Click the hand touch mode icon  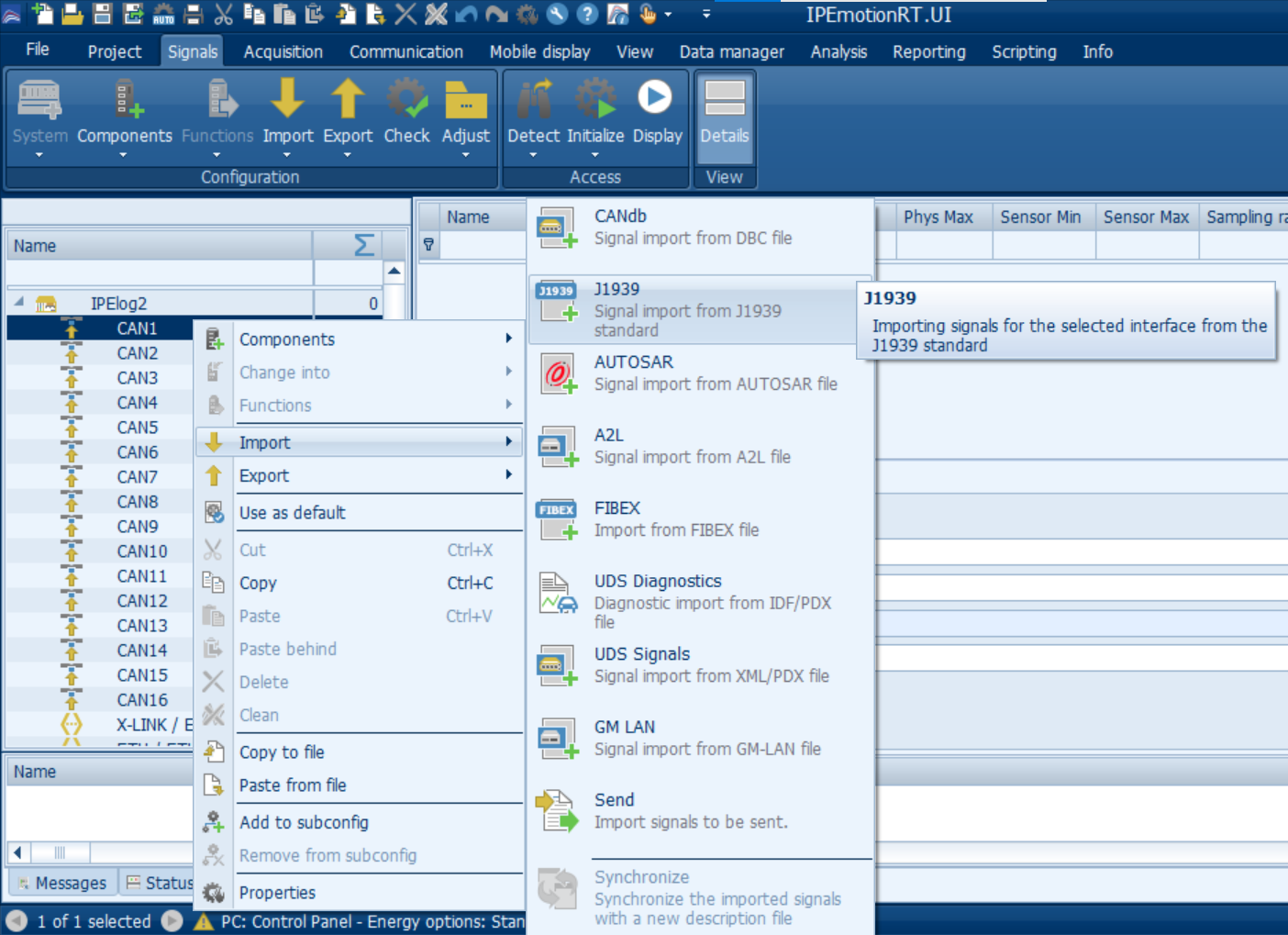(649, 14)
